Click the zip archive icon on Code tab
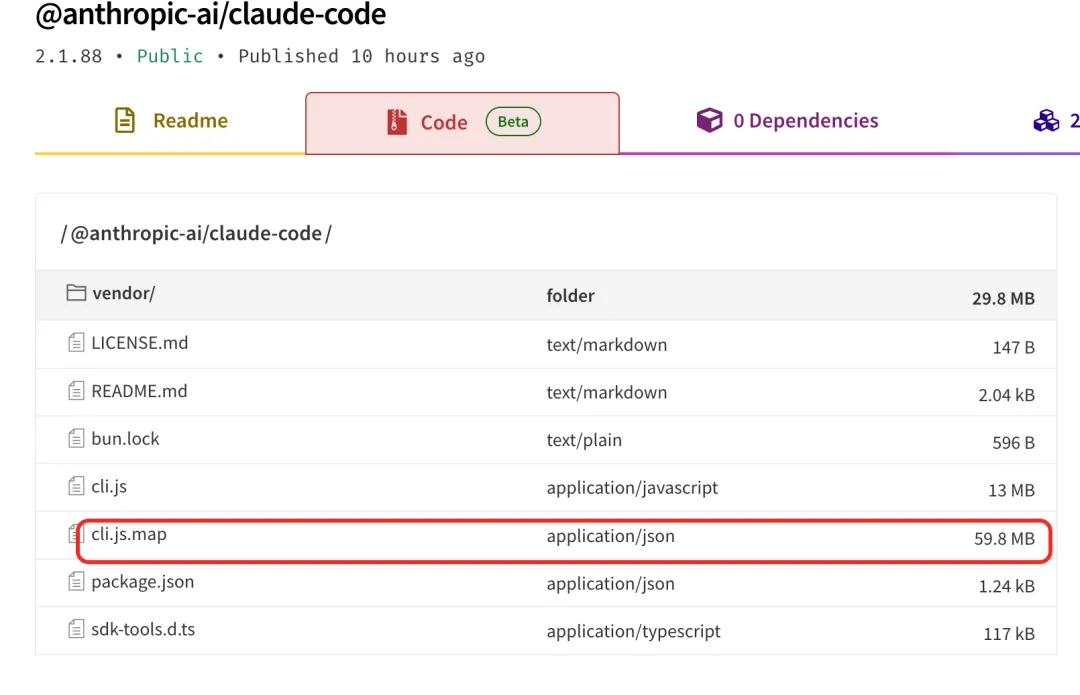1080x695 pixels. pyautogui.click(x=397, y=122)
